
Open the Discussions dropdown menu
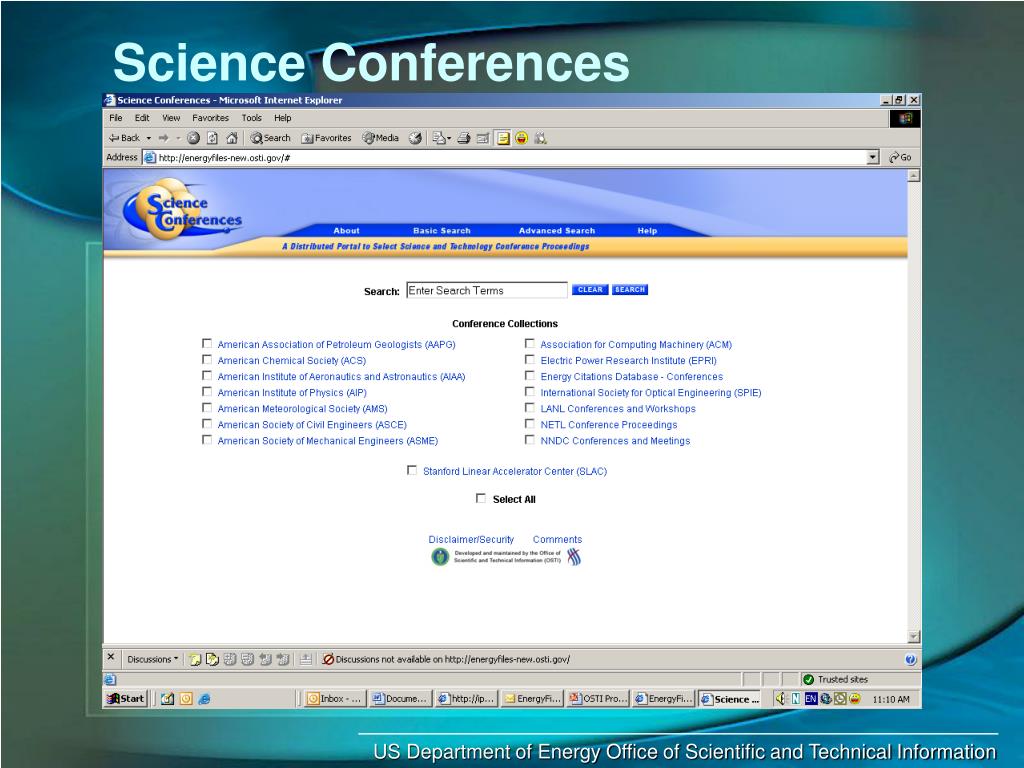(152, 659)
